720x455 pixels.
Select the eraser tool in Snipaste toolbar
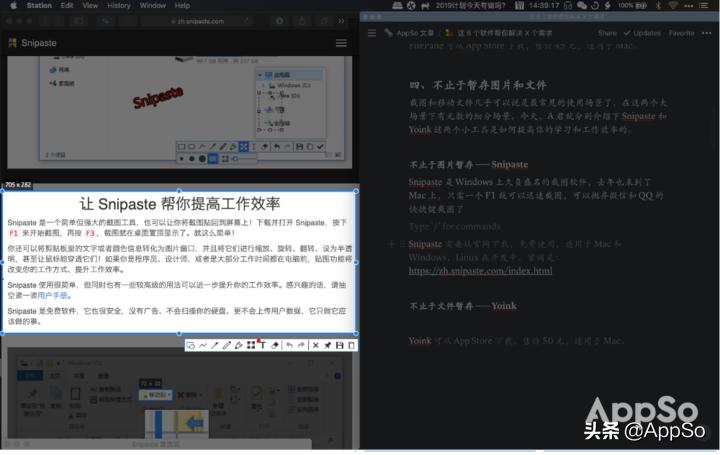(275, 346)
